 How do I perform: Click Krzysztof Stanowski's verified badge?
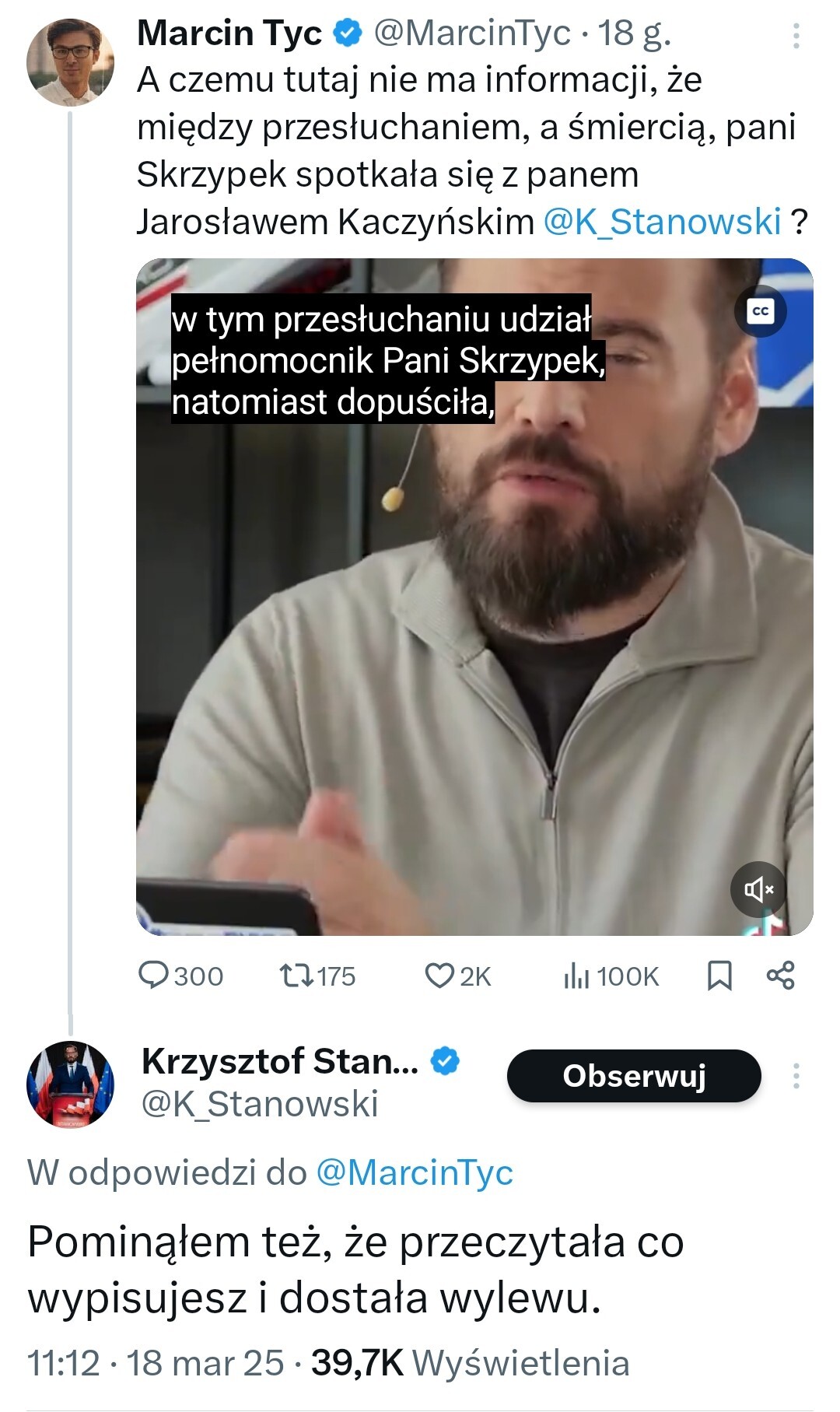pyautogui.click(x=445, y=1061)
